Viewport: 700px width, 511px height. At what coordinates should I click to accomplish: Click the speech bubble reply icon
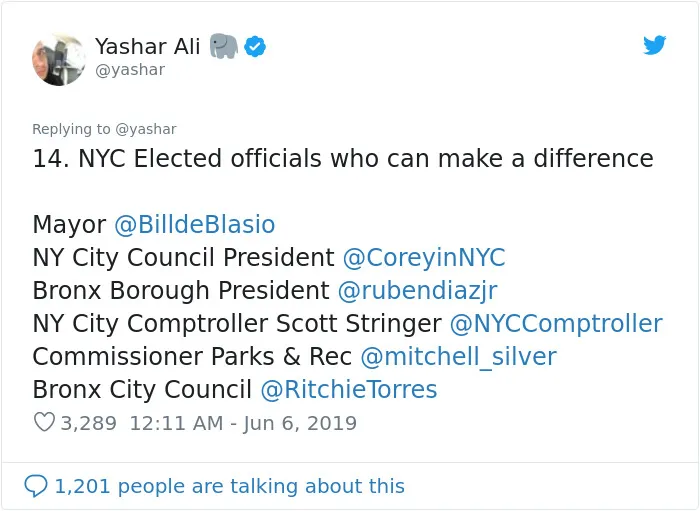tap(36, 486)
